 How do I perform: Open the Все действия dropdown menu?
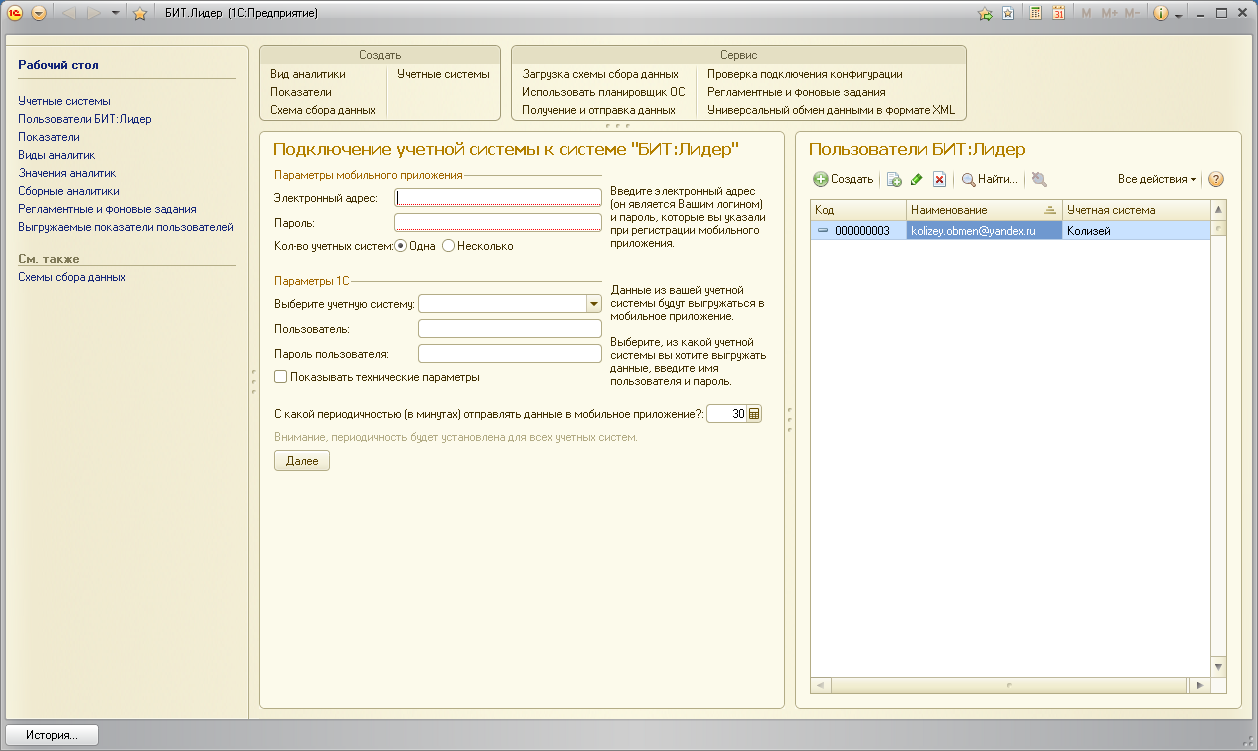[x=1157, y=180]
